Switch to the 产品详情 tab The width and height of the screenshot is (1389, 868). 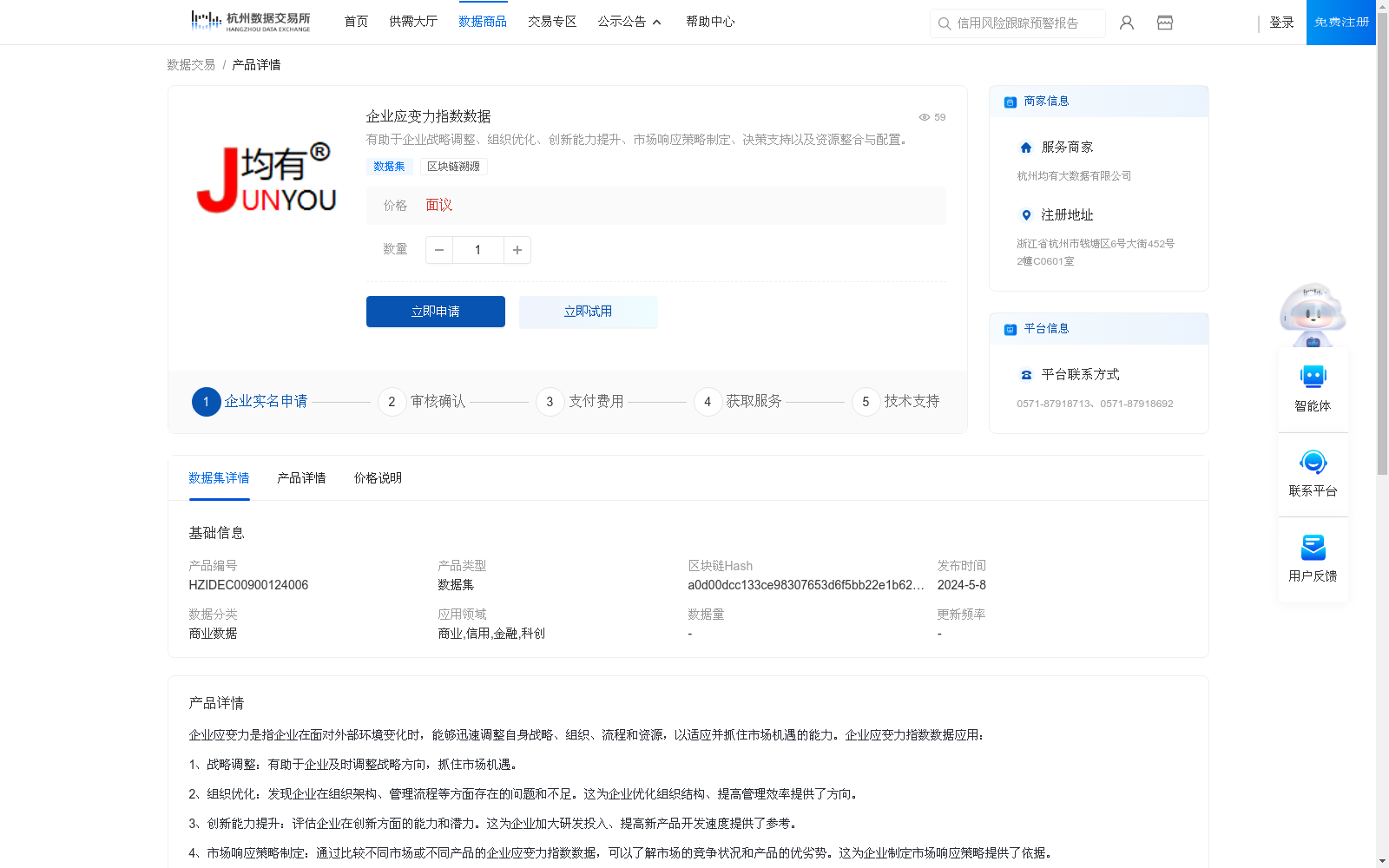coord(301,478)
